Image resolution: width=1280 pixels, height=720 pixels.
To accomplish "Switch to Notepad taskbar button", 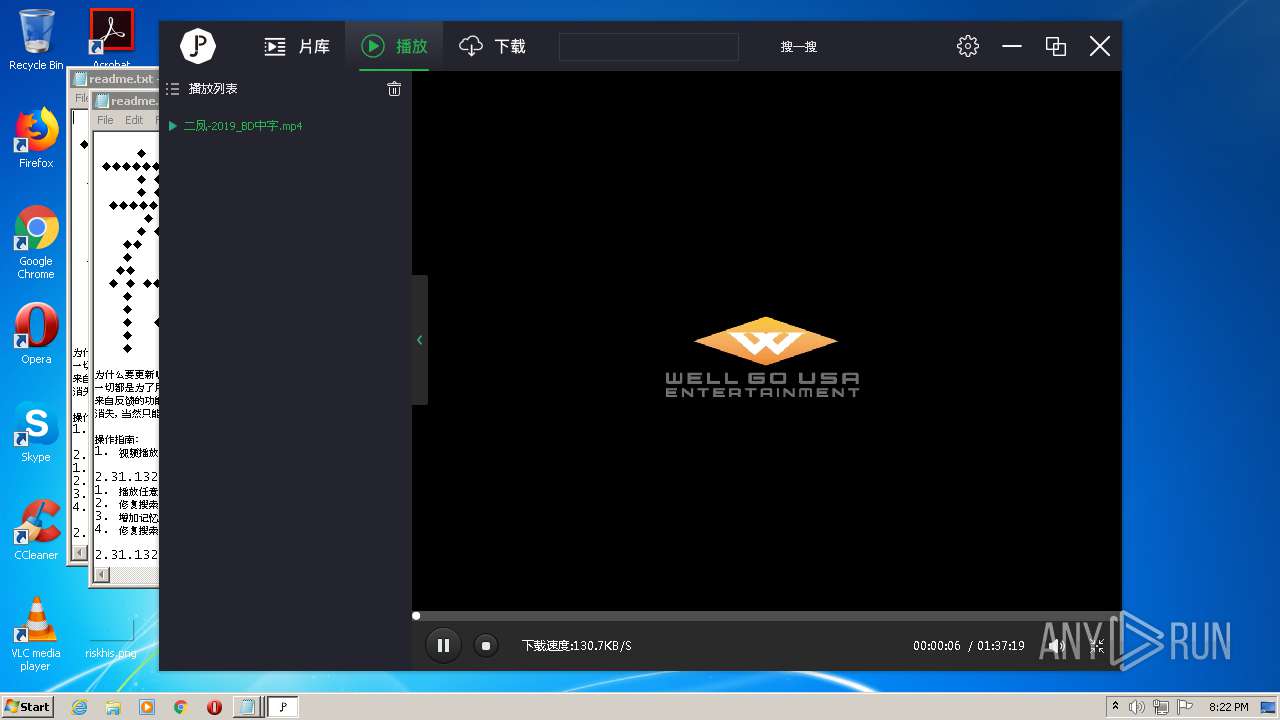I will point(247,707).
